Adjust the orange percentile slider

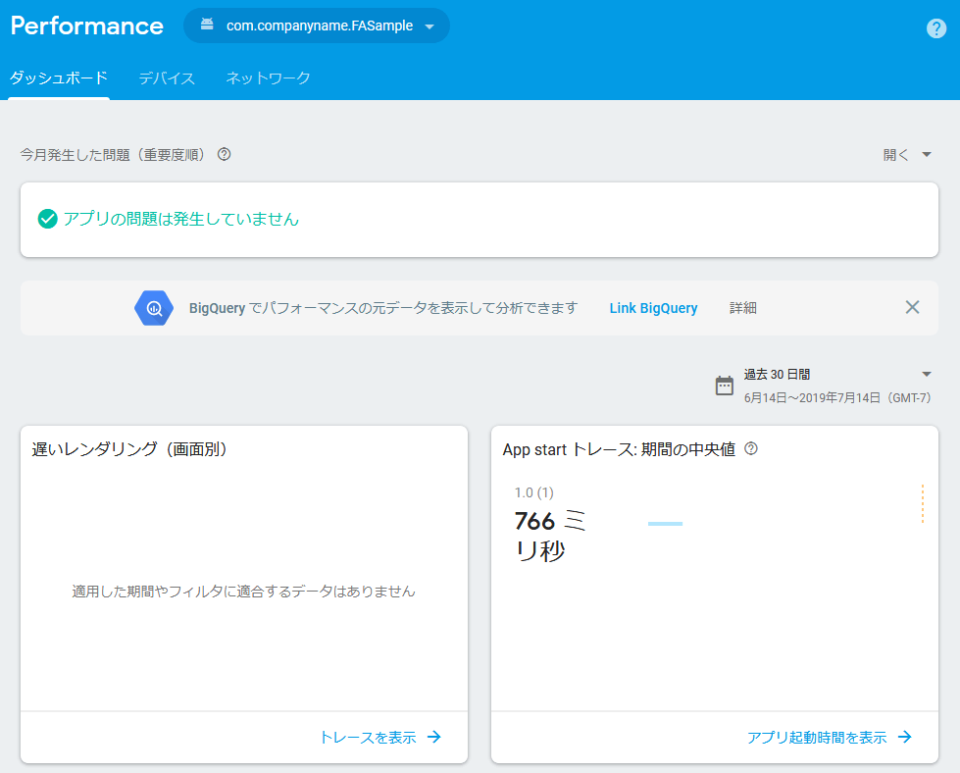921,505
